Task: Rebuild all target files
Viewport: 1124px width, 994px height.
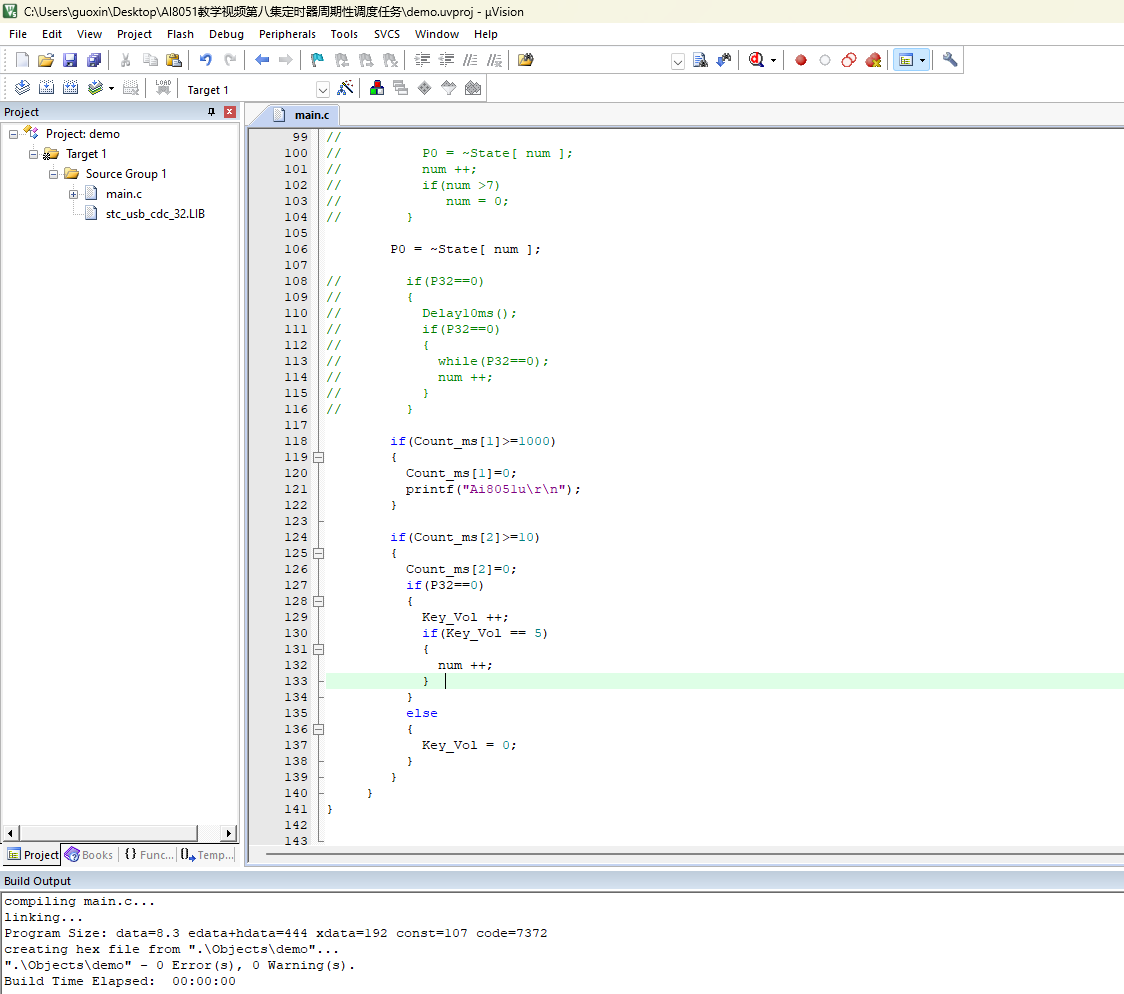Action: click(70, 88)
